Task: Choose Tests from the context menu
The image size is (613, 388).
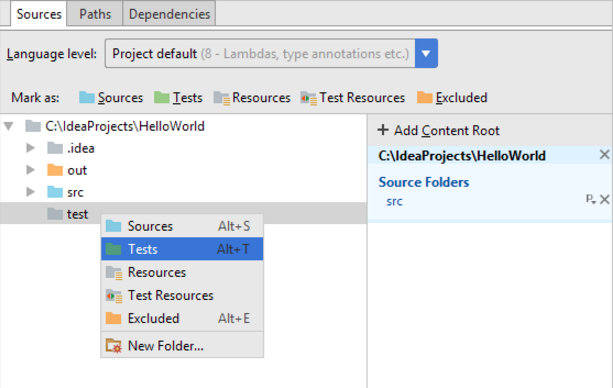Action: click(x=182, y=249)
